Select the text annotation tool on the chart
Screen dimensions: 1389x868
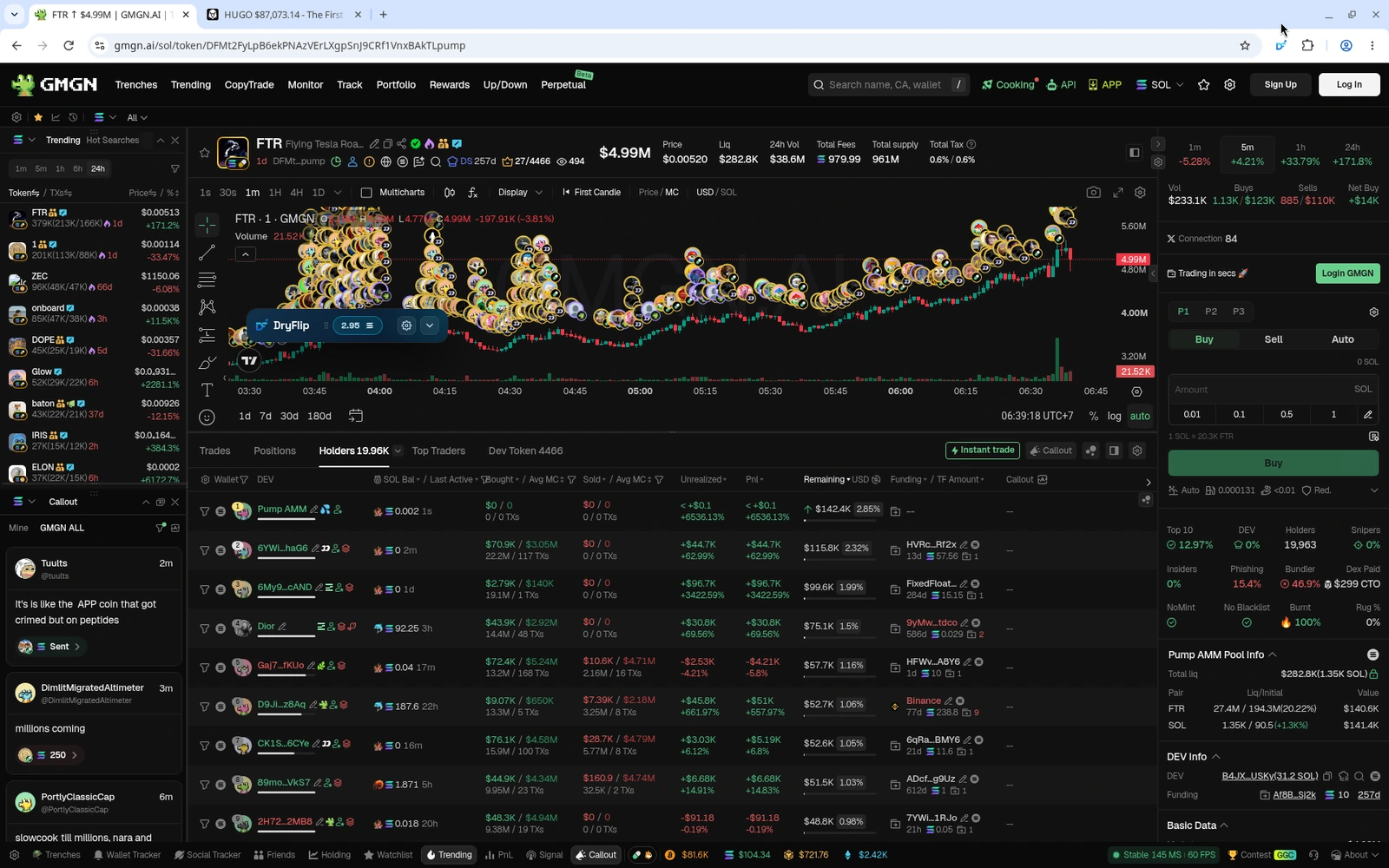(x=207, y=390)
